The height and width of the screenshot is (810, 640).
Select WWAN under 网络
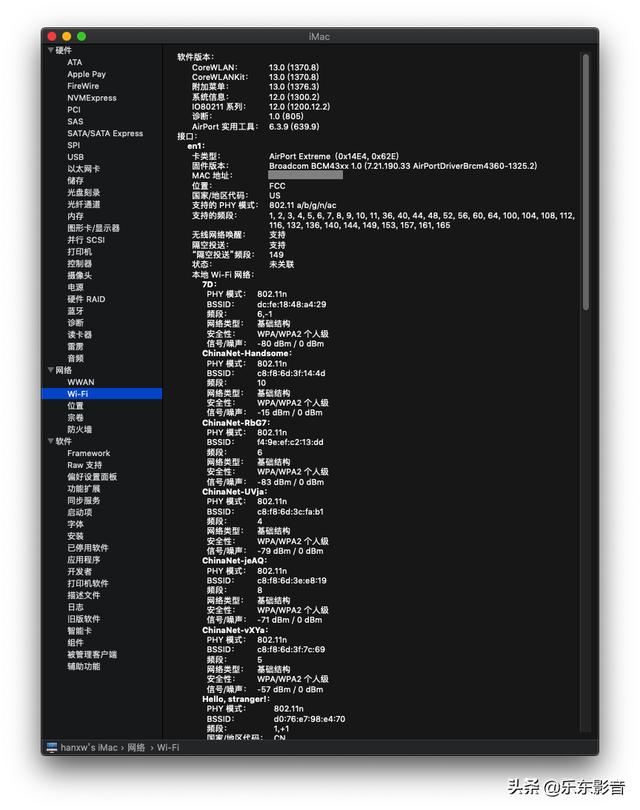pos(81,382)
